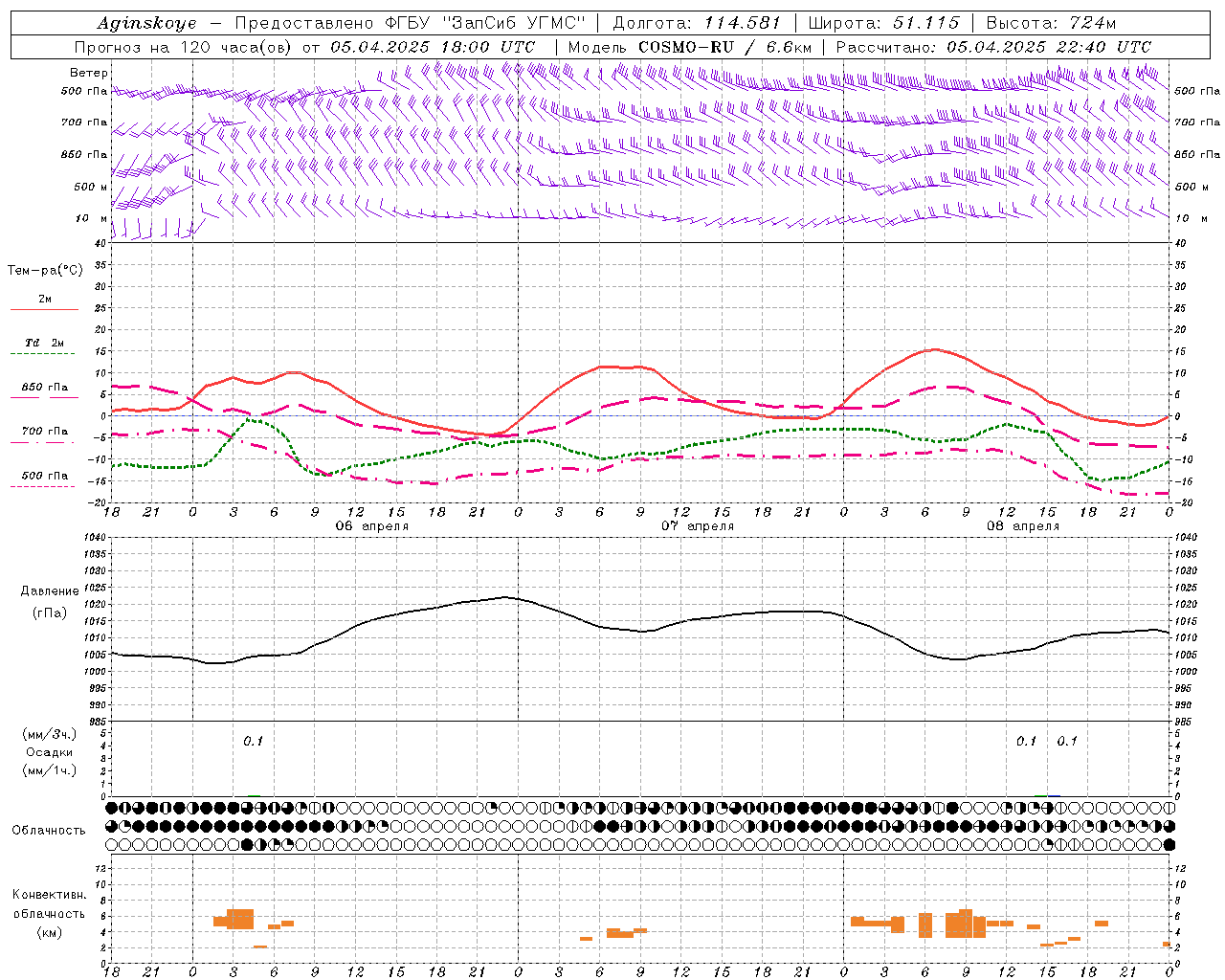The width and height of the screenshot is (1225, 980).
Task: Click the '10 м' wind level label on left
Action: (94, 218)
